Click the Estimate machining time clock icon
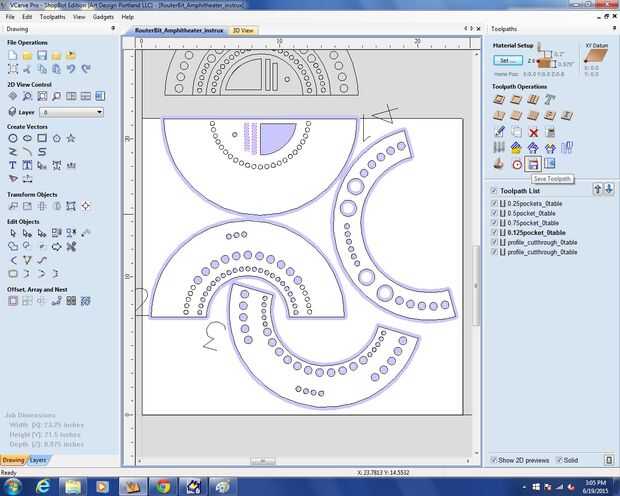This screenshot has width=620, height=496. coord(516,164)
